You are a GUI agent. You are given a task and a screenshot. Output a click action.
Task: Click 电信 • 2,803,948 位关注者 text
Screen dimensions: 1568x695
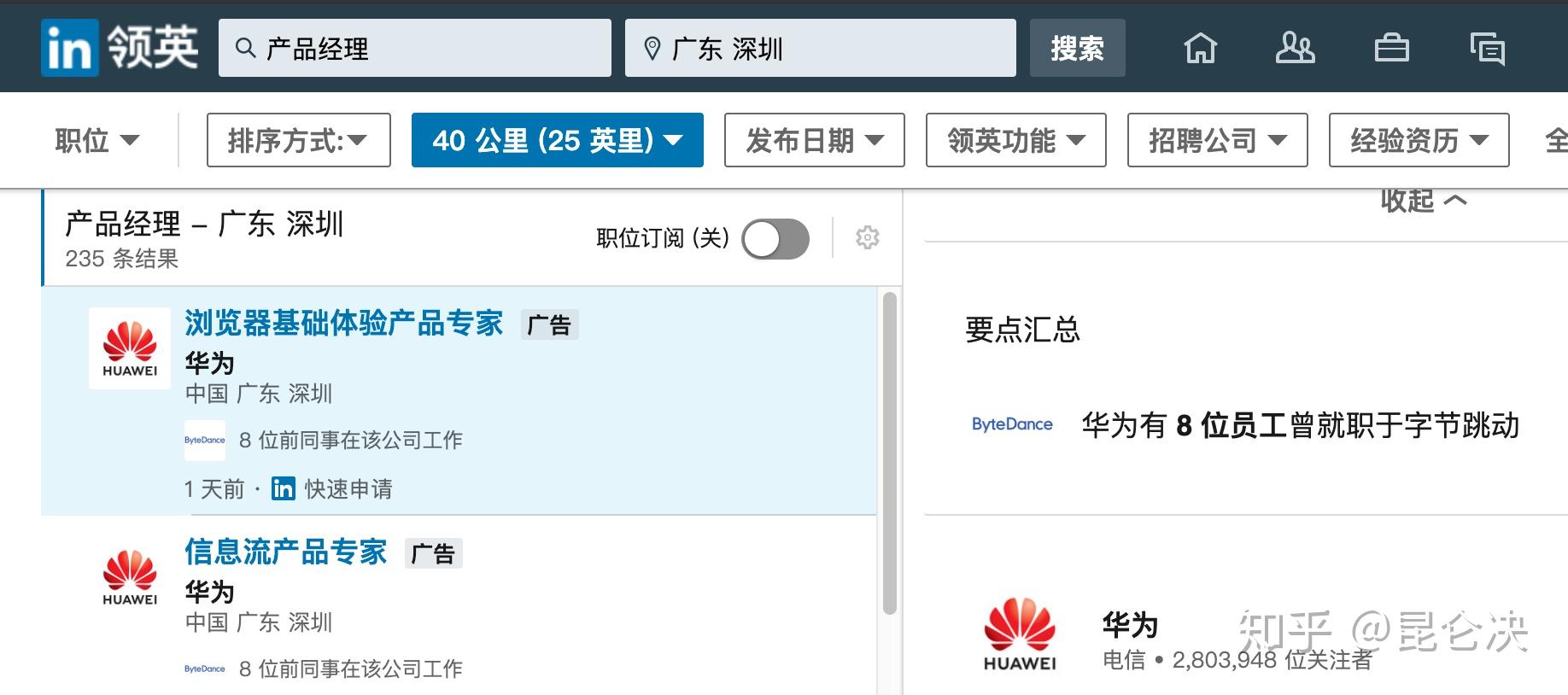click(1237, 660)
